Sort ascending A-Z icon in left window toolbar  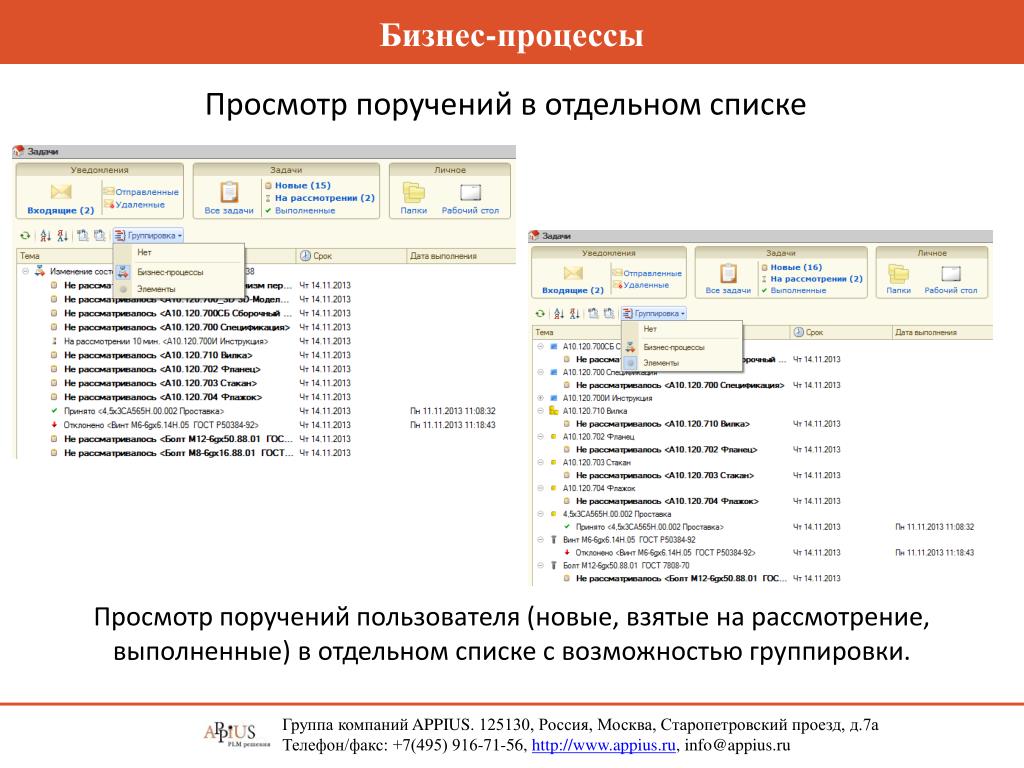coord(45,236)
